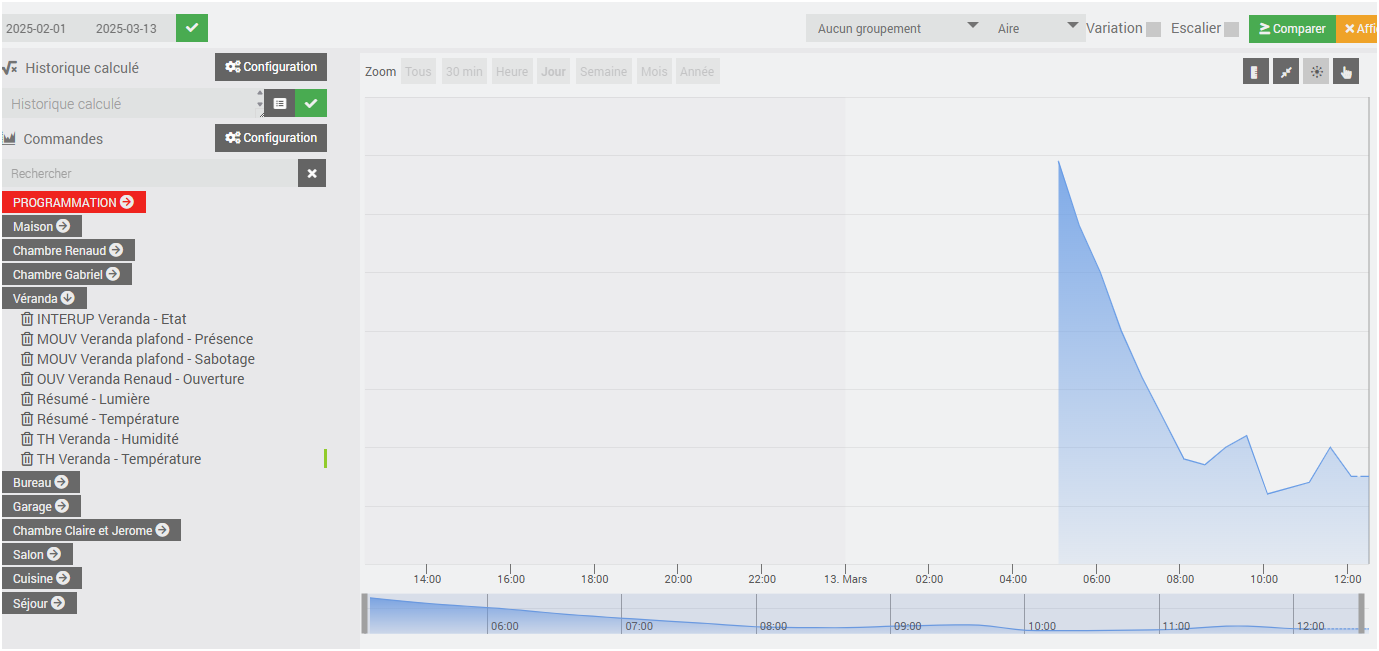Screen dimensions: 1379x651
Task: Open Configuration for Commandes
Action: coord(271,138)
